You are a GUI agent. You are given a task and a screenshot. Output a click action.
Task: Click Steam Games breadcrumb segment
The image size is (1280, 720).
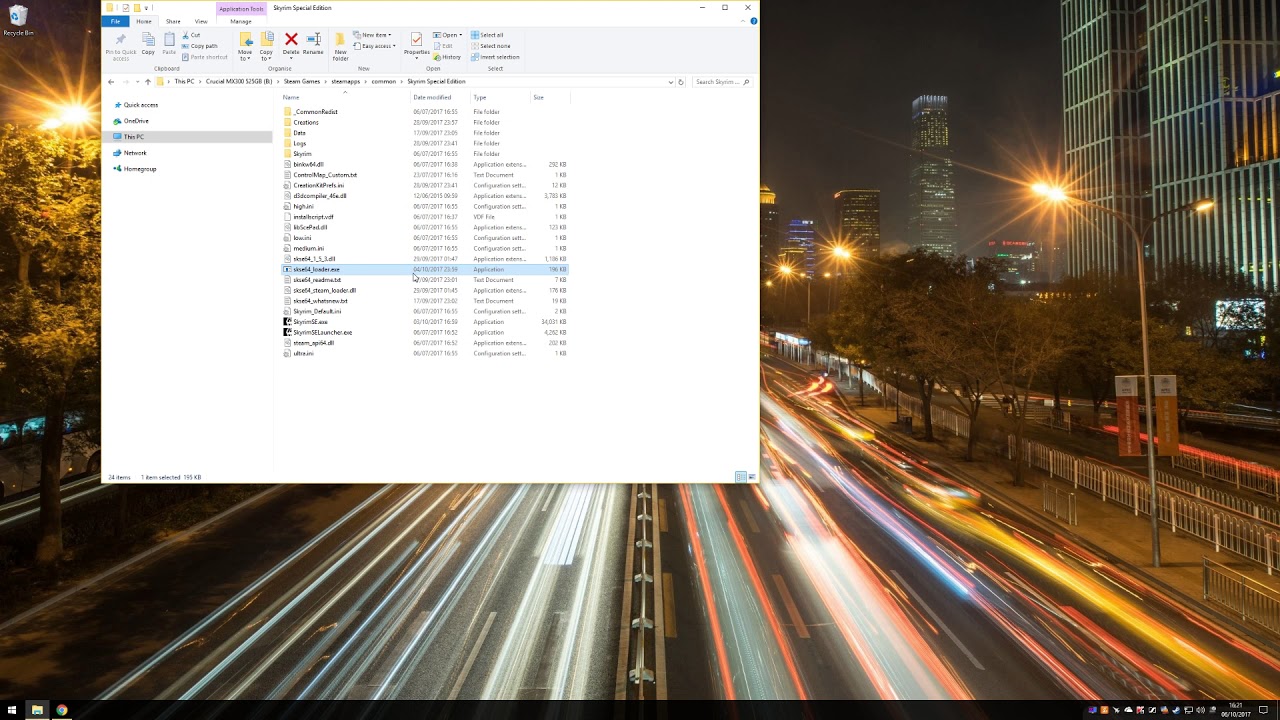pos(302,82)
